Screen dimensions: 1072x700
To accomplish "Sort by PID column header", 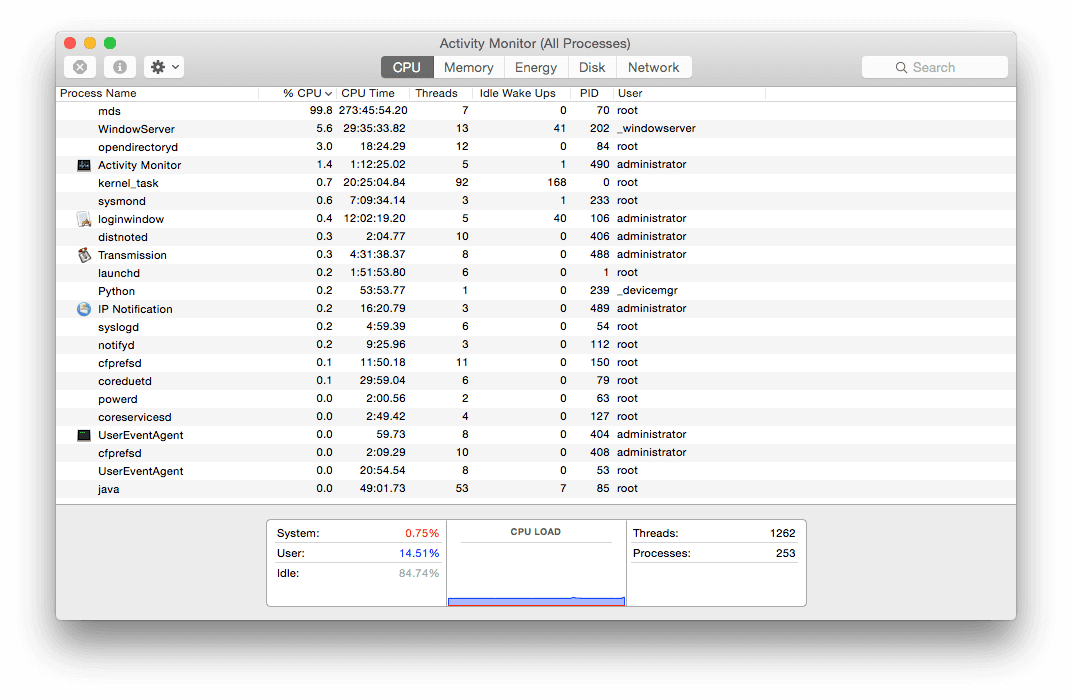I will [x=591, y=93].
